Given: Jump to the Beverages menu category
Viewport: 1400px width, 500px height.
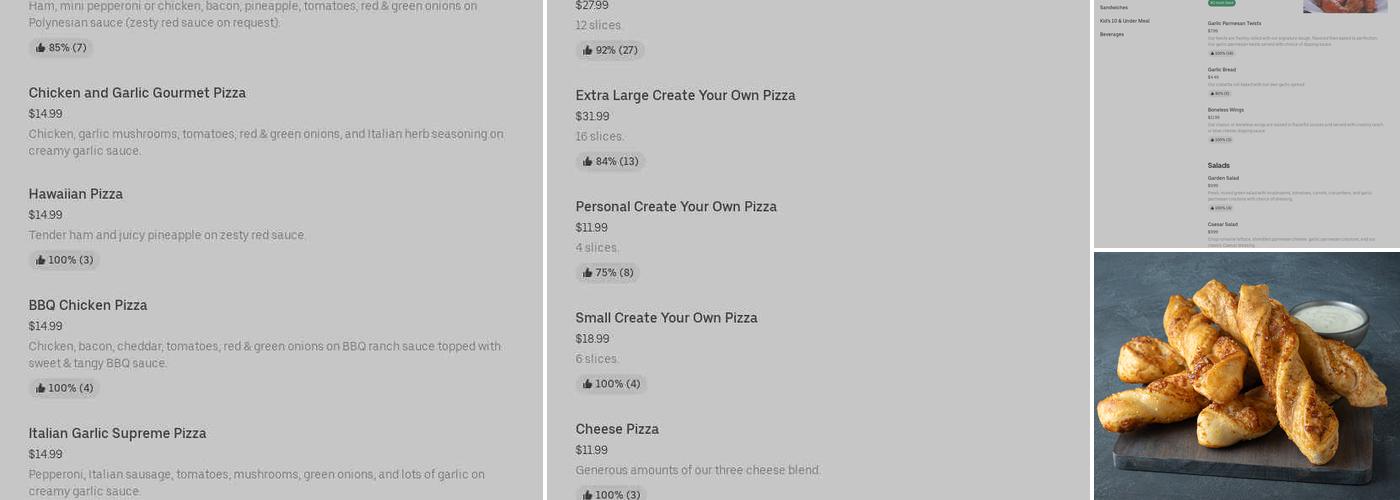Looking at the screenshot, I should (1111, 34).
